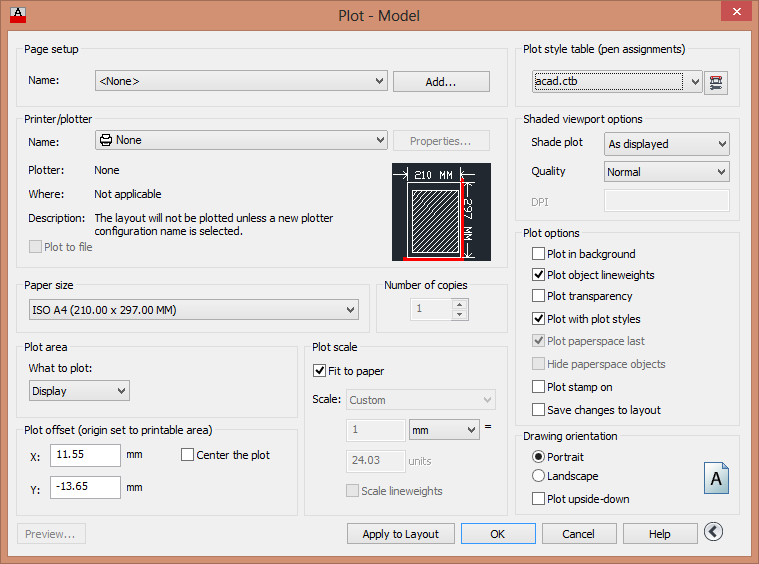Image resolution: width=759 pixels, height=564 pixels.
Task: Uncheck Fit to paper
Action: 319,371
